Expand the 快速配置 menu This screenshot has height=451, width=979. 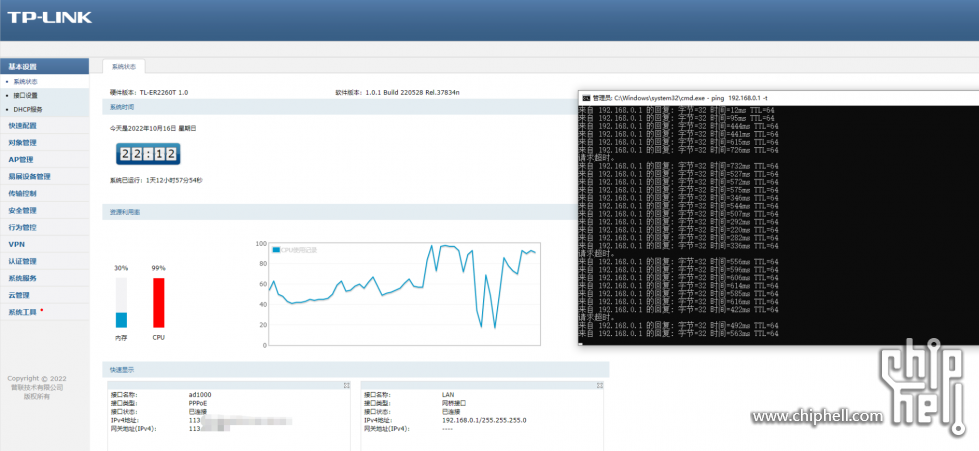[x=44, y=126]
